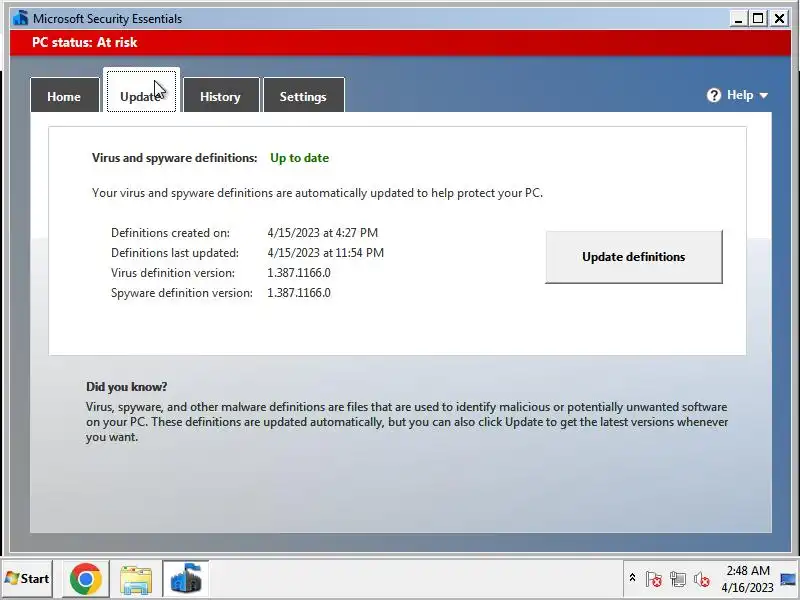The height and width of the screenshot is (600, 800).
Task: Click the '4/15/2023 at 11:54 PM' value
Action: point(326,253)
